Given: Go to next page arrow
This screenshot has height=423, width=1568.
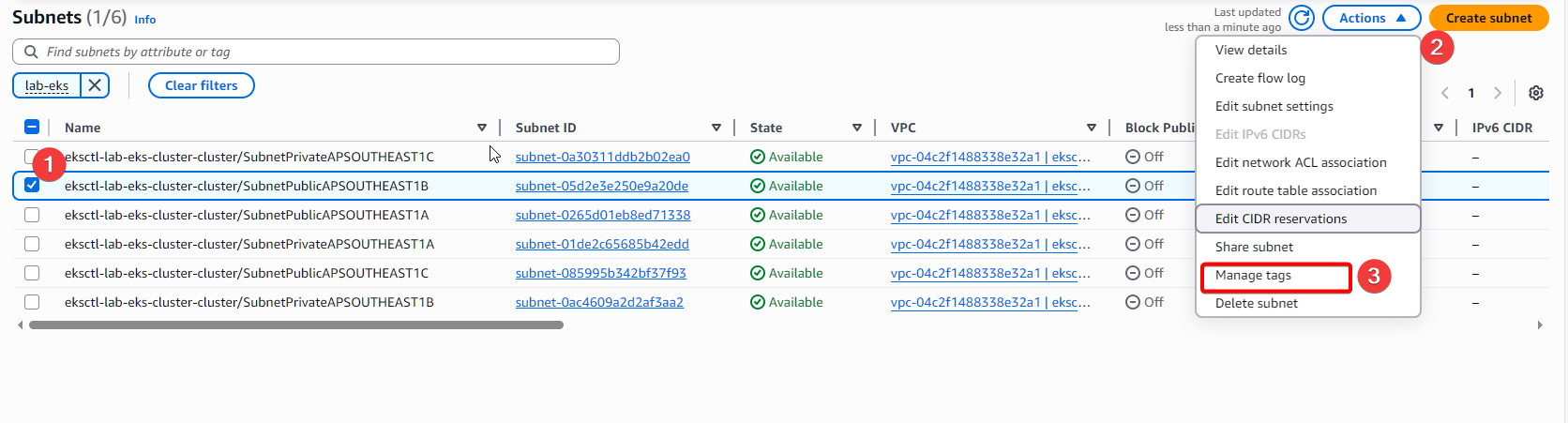Looking at the screenshot, I should [1498, 93].
